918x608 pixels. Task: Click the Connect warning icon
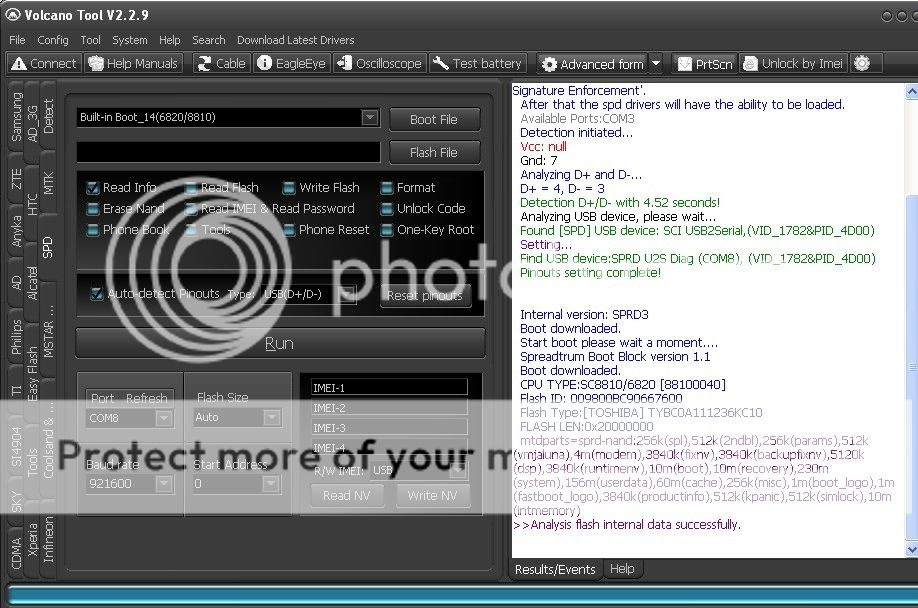[19, 63]
